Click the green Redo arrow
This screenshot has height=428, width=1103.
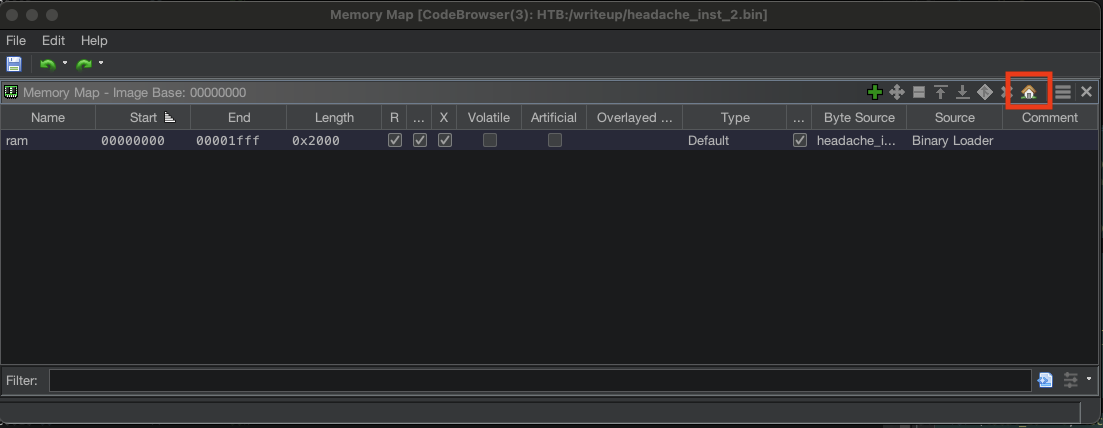(84, 64)
